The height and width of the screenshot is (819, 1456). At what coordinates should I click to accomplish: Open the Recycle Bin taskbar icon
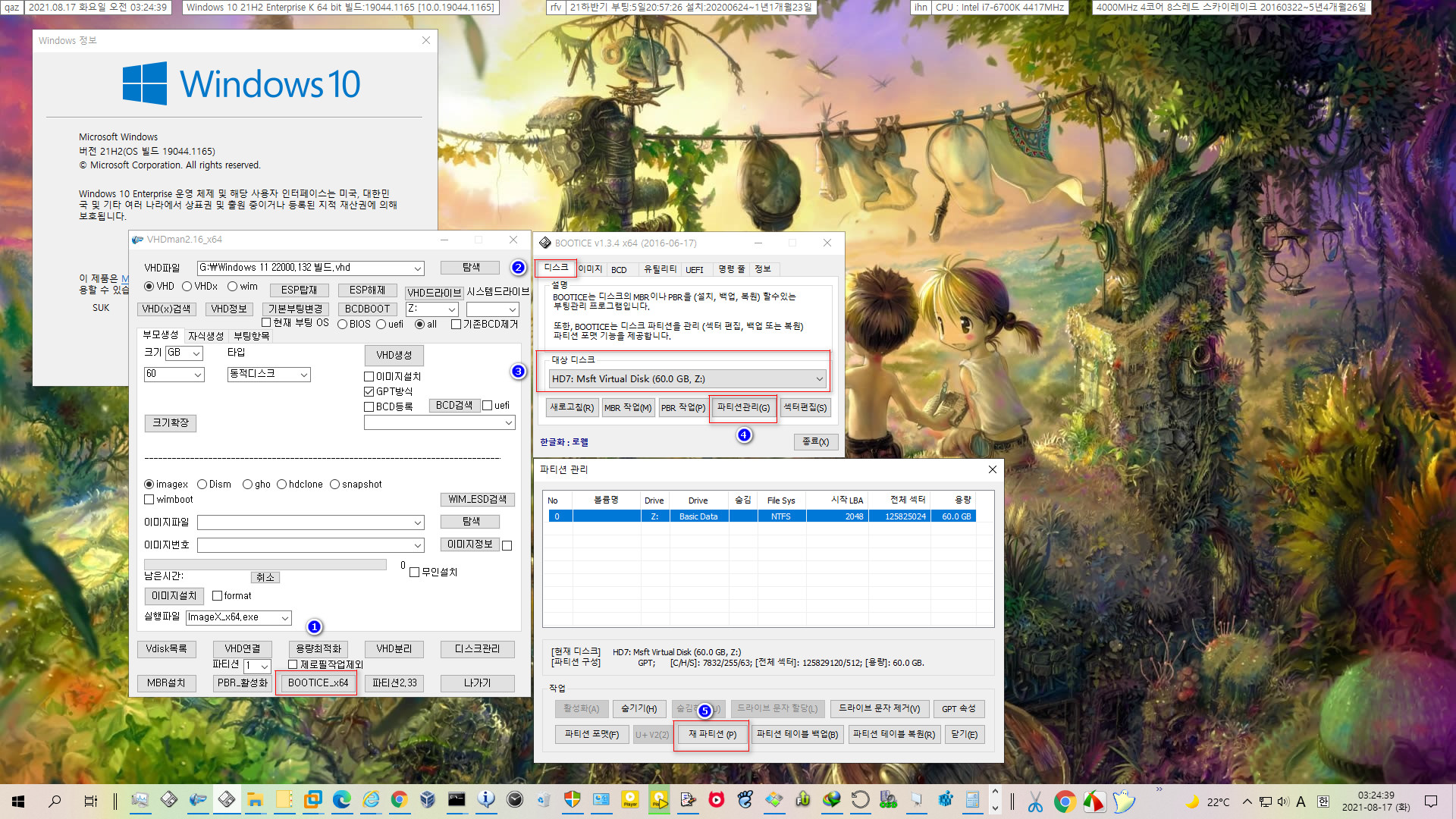tap(544, 800)
